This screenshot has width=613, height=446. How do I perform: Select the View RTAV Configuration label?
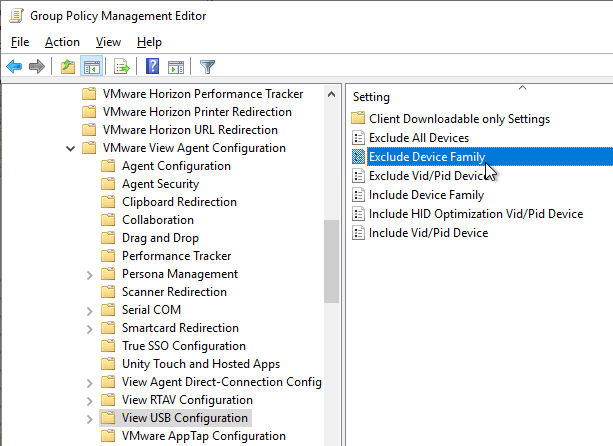pyautogui.click(x=187, y=399)
